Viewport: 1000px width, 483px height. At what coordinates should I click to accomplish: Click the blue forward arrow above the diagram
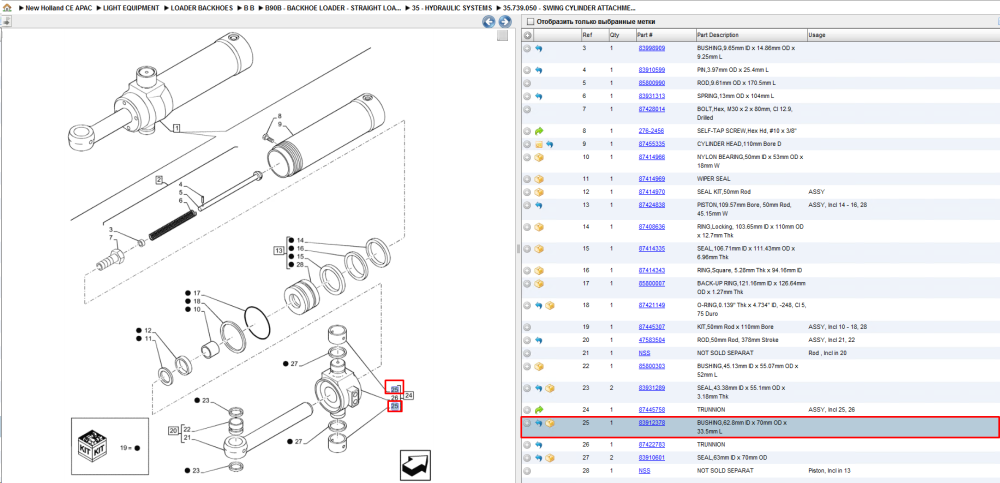[504, 22]
